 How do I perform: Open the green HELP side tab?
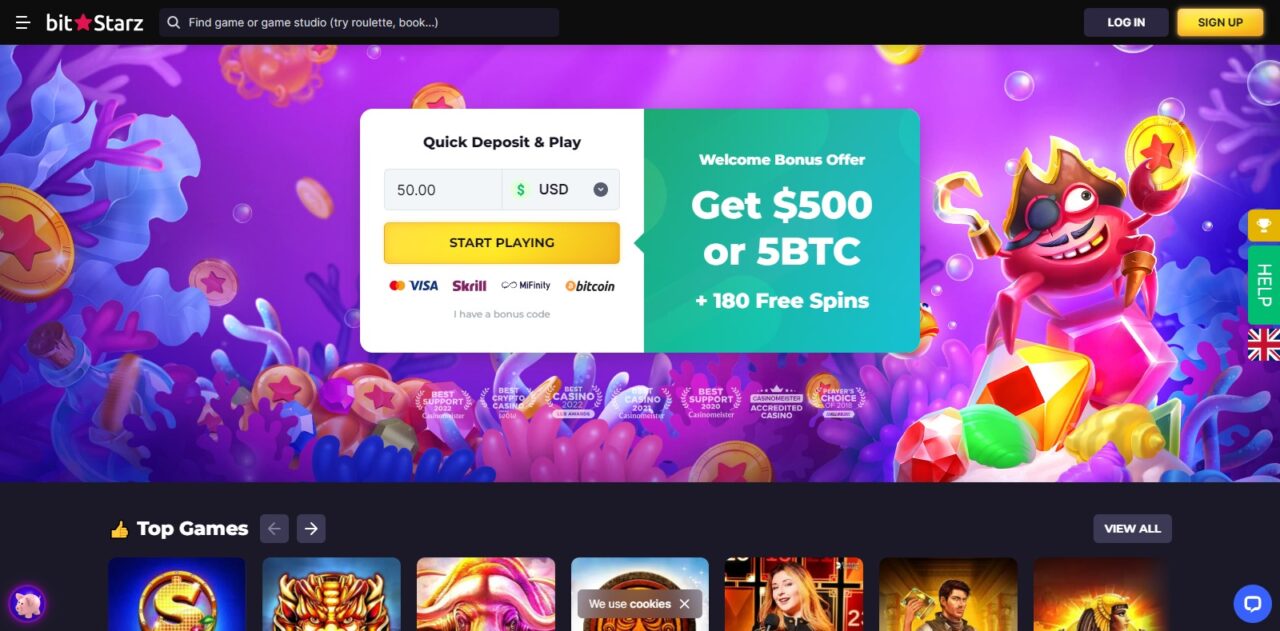click(1264, 285)
